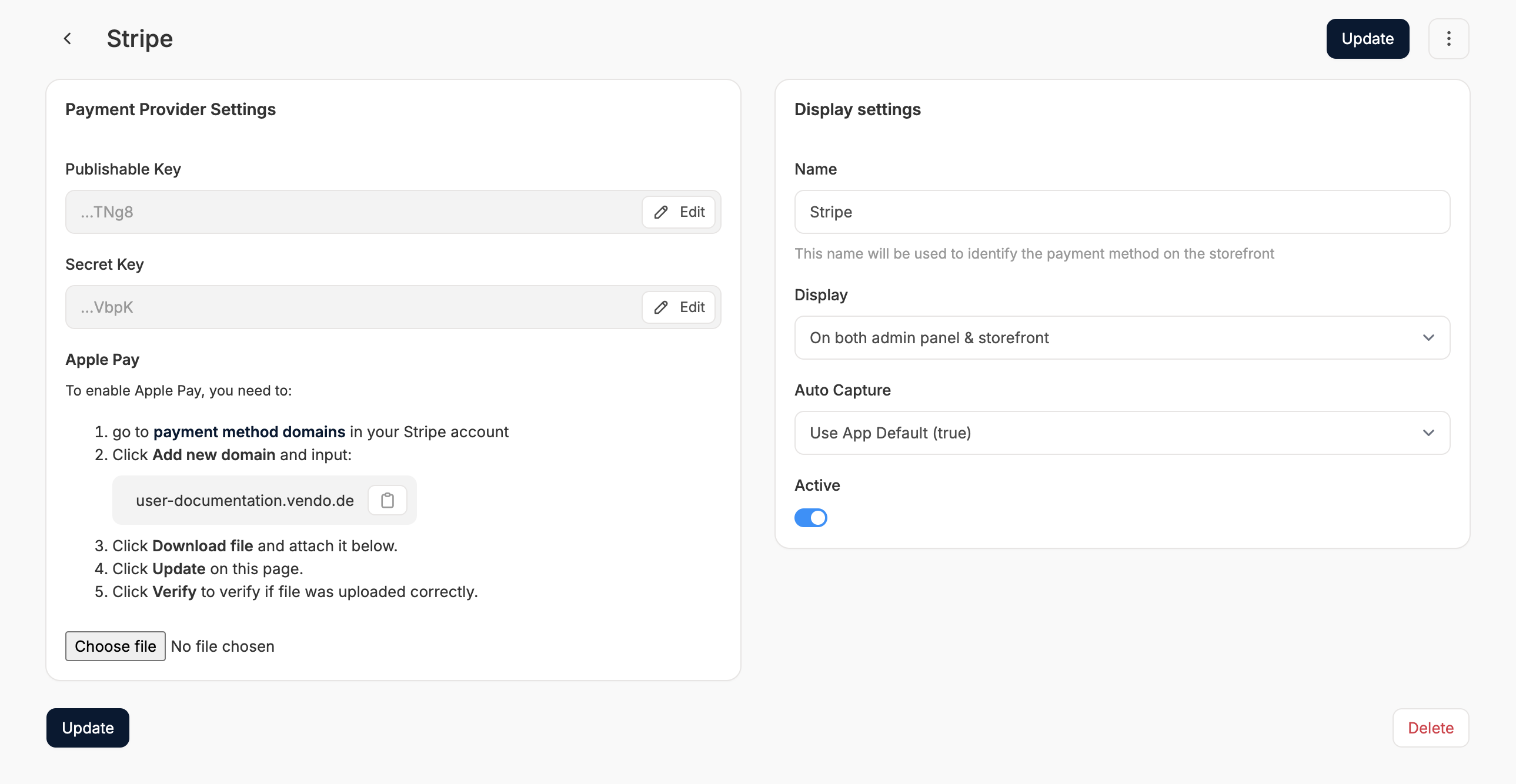This screenshot has height=784, width=1516.
Task: Click the No file chosen label
Action: pos(222,646)
